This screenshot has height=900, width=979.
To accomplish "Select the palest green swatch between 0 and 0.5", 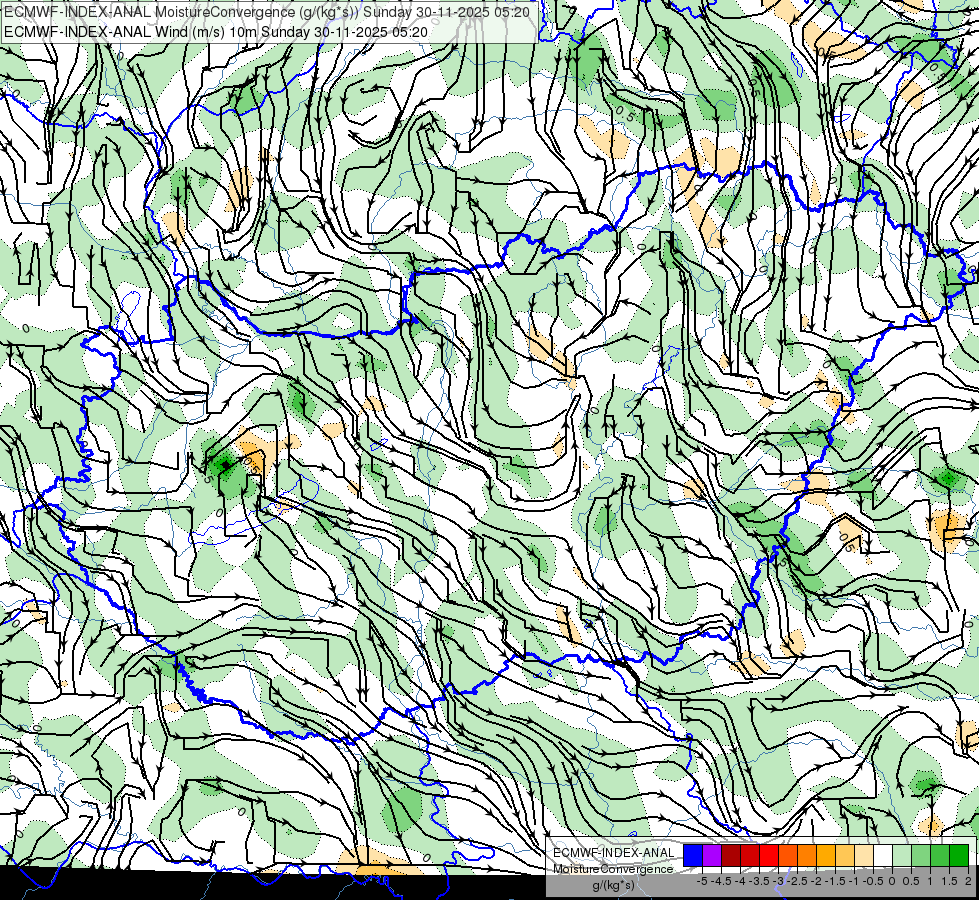I will point(903,855).
